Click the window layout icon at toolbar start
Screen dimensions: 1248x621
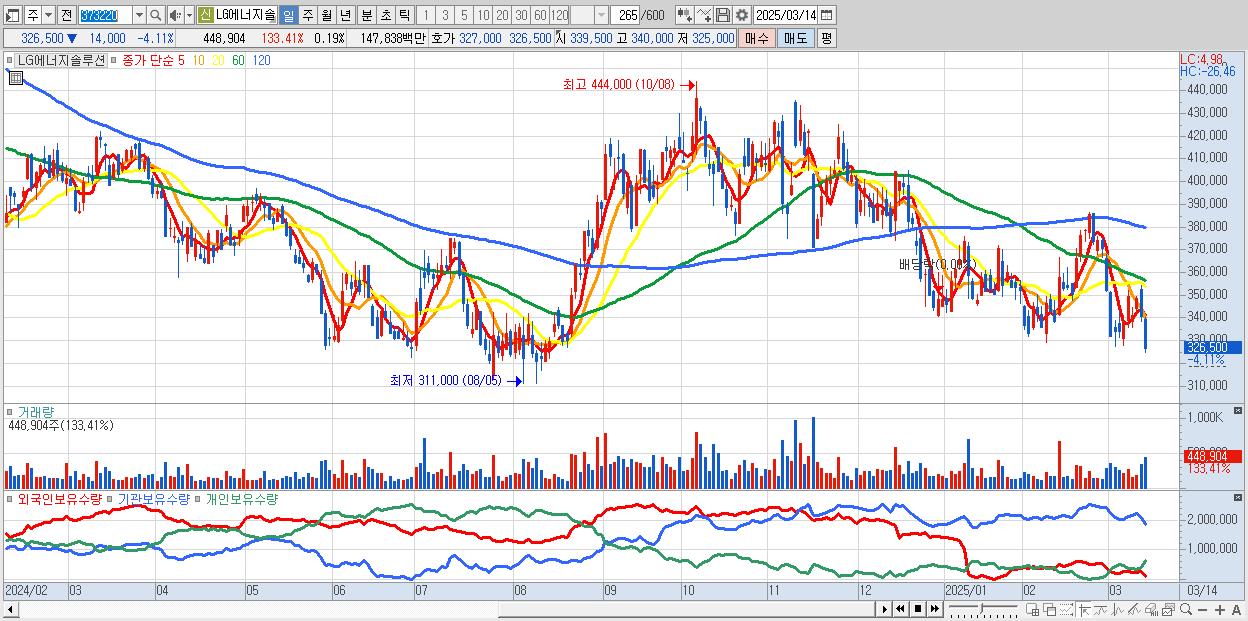tap(12, 15)
